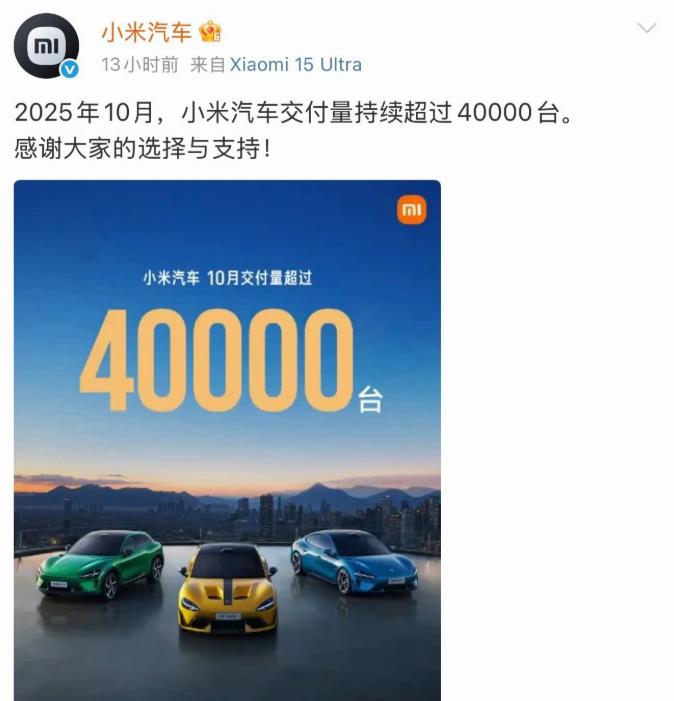The width and height of the screenshot is (674, 701).
Task: Open the 40000台 delivery poster image
Action: coord(227,440)
